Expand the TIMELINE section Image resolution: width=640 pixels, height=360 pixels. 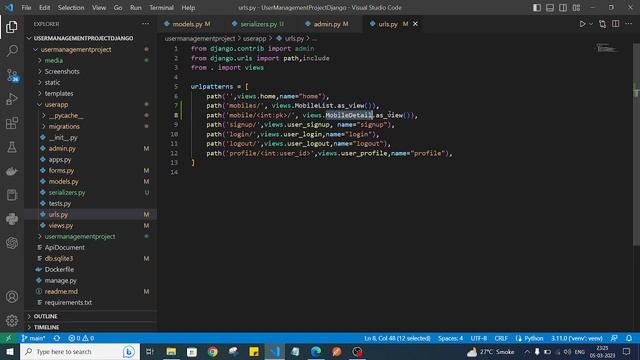[x=46, y=327]
